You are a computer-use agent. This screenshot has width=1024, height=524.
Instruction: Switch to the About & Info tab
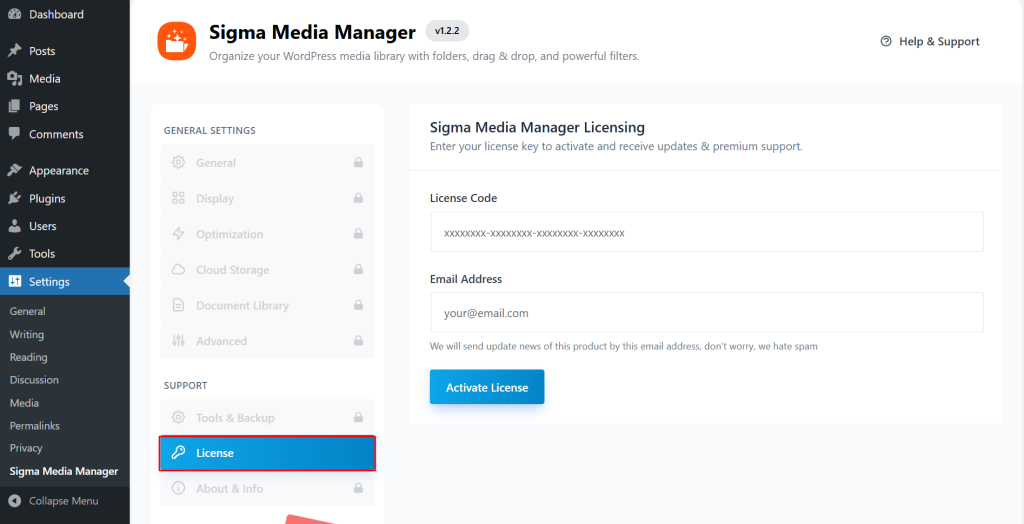tap(267, 489)
